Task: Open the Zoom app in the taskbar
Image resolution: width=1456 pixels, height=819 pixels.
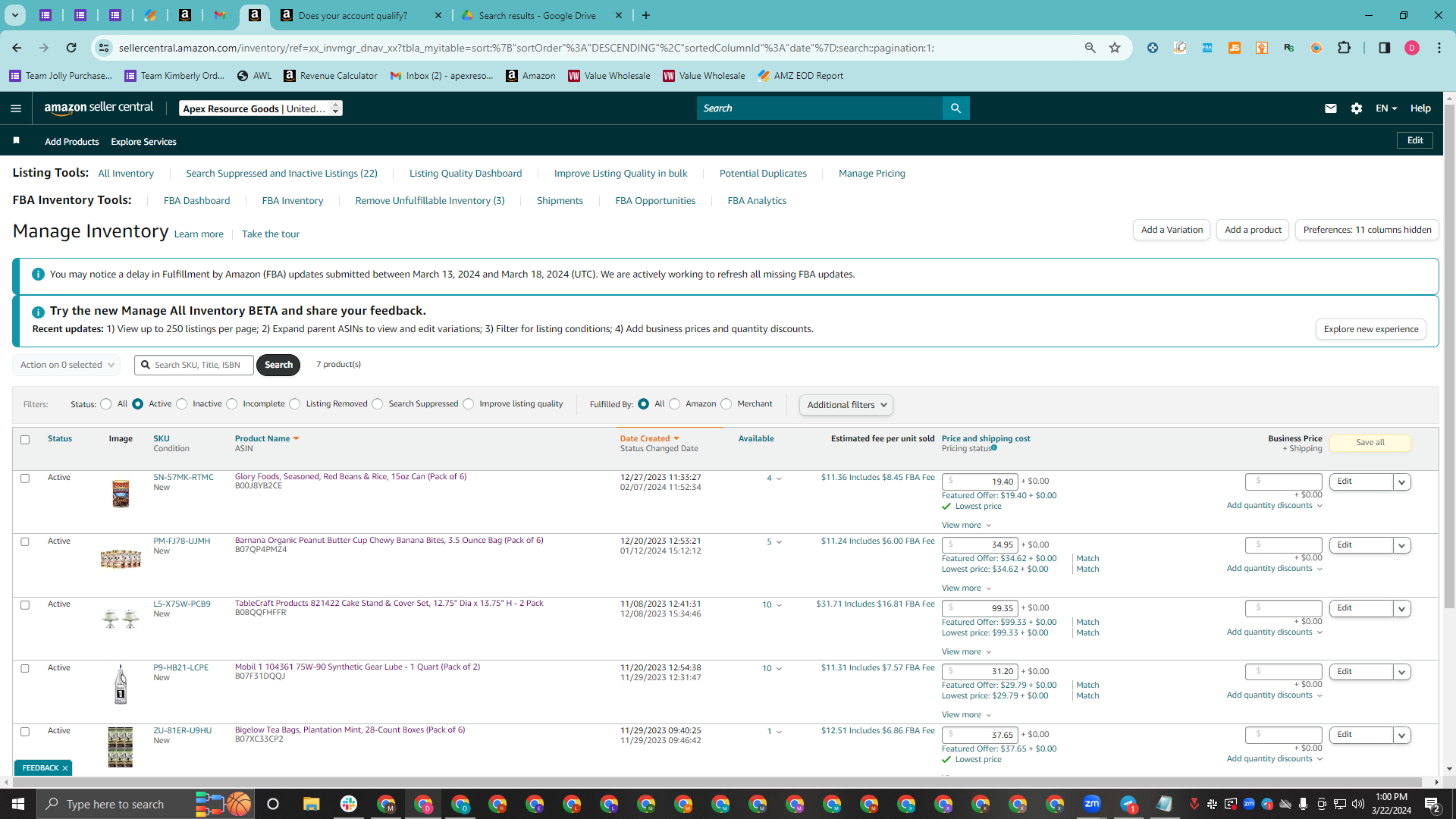Action: [1092, 804]
